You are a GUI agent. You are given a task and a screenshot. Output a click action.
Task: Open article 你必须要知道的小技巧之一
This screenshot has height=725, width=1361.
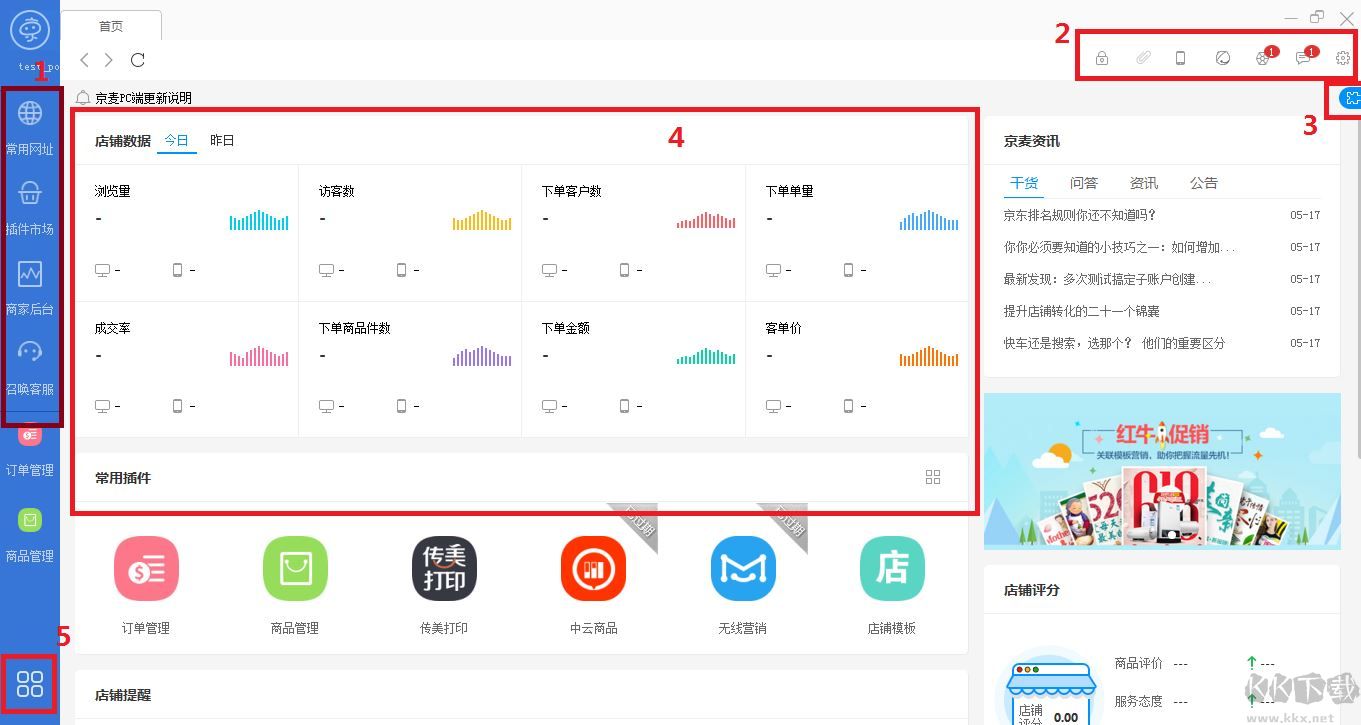coord(1120,247)
